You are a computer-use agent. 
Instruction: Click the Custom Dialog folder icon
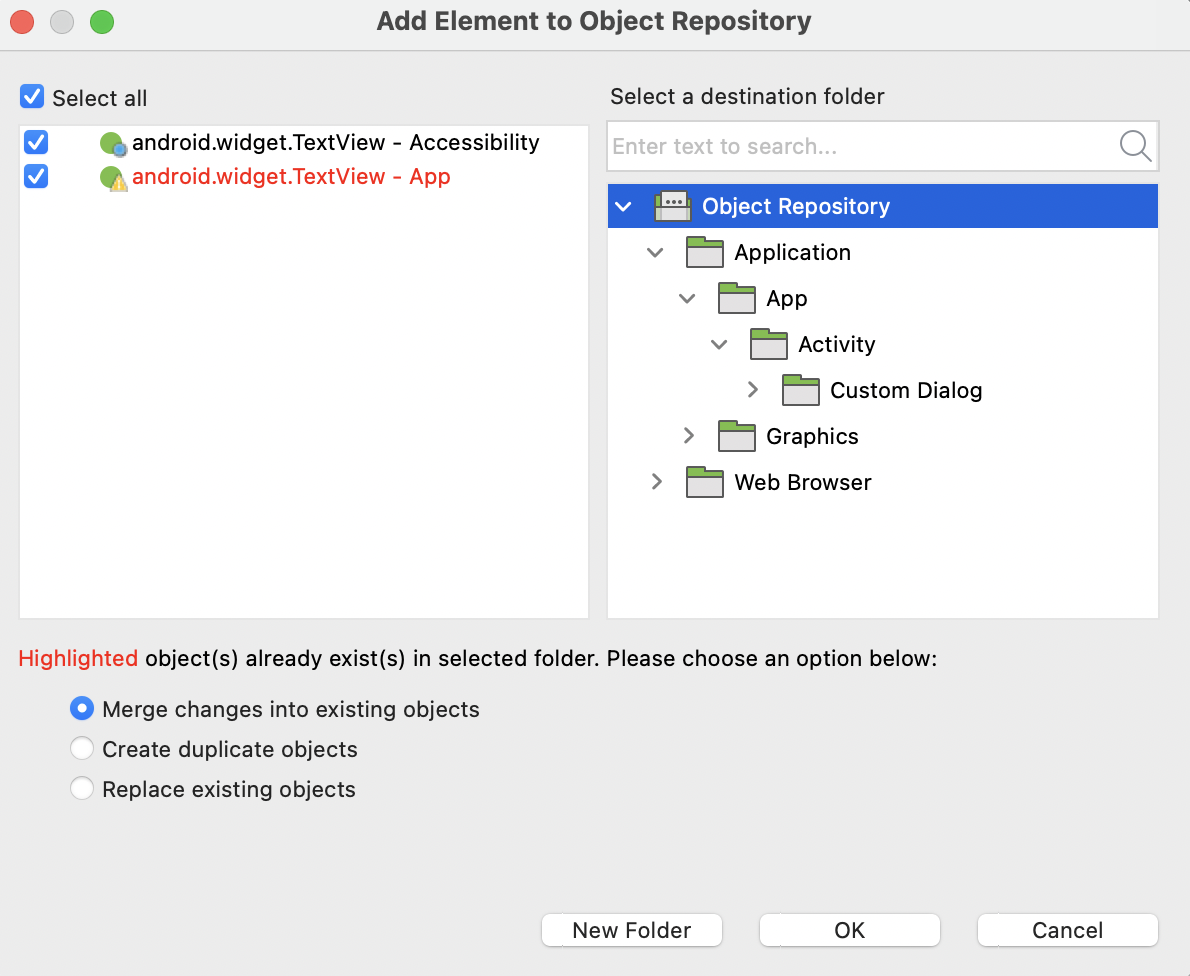(800, 390)
